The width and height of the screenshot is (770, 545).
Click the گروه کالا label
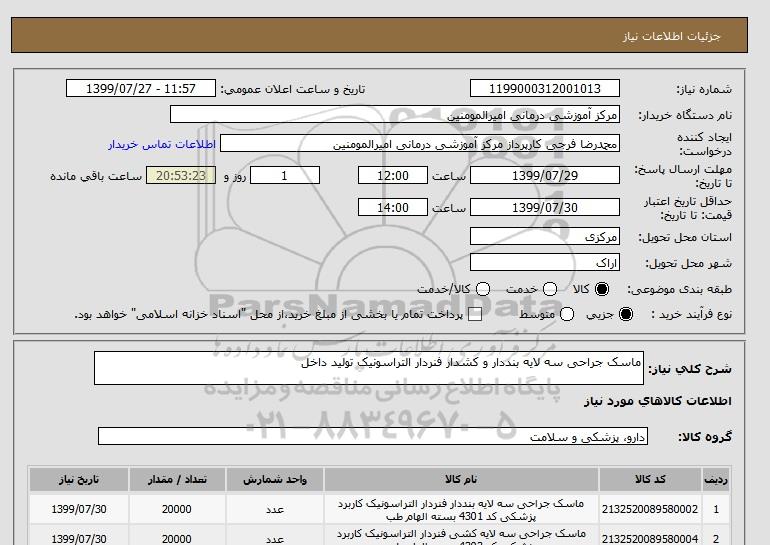[x=705, y=436]
